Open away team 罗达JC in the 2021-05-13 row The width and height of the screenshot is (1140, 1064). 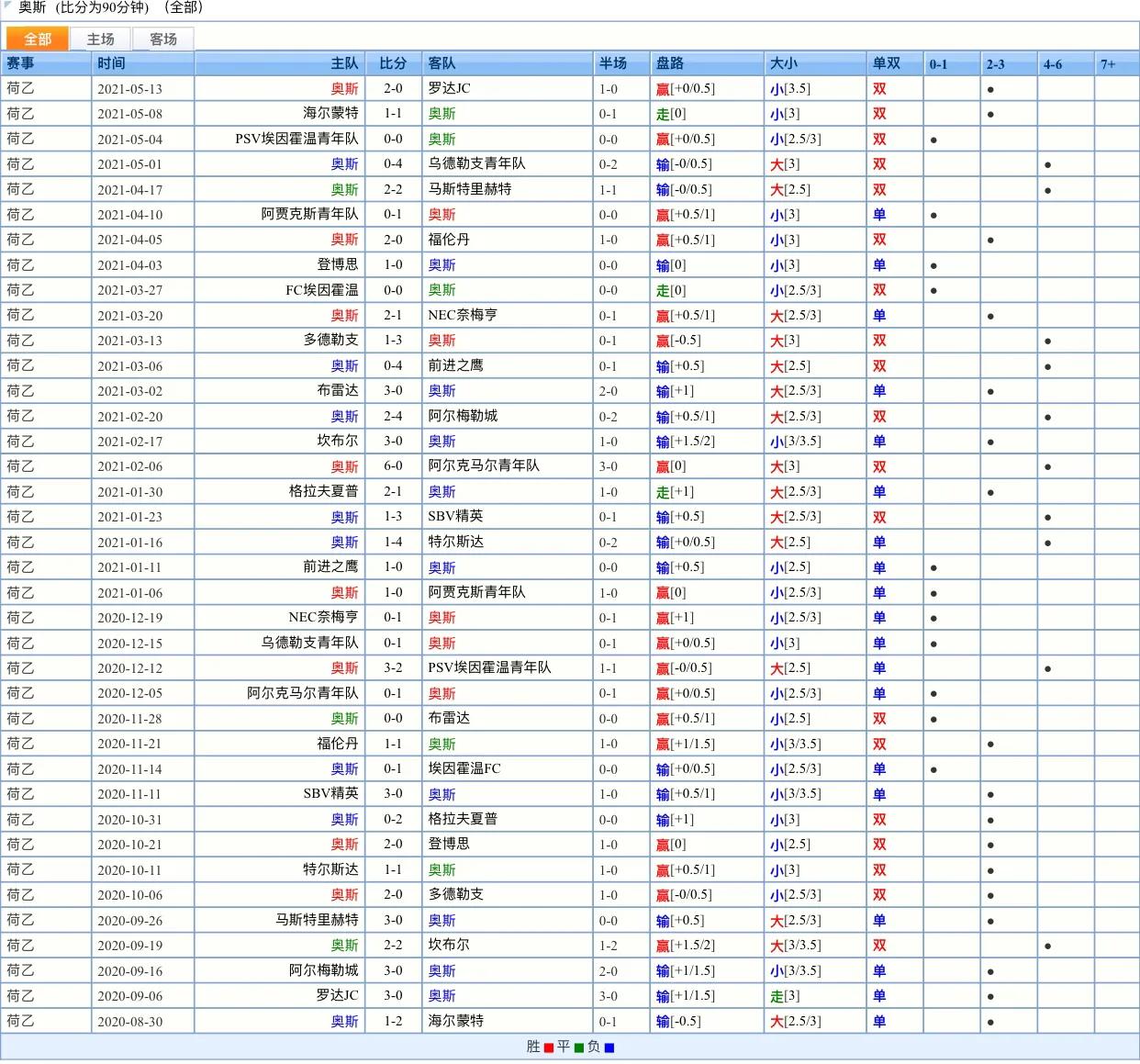pos(449,88)
